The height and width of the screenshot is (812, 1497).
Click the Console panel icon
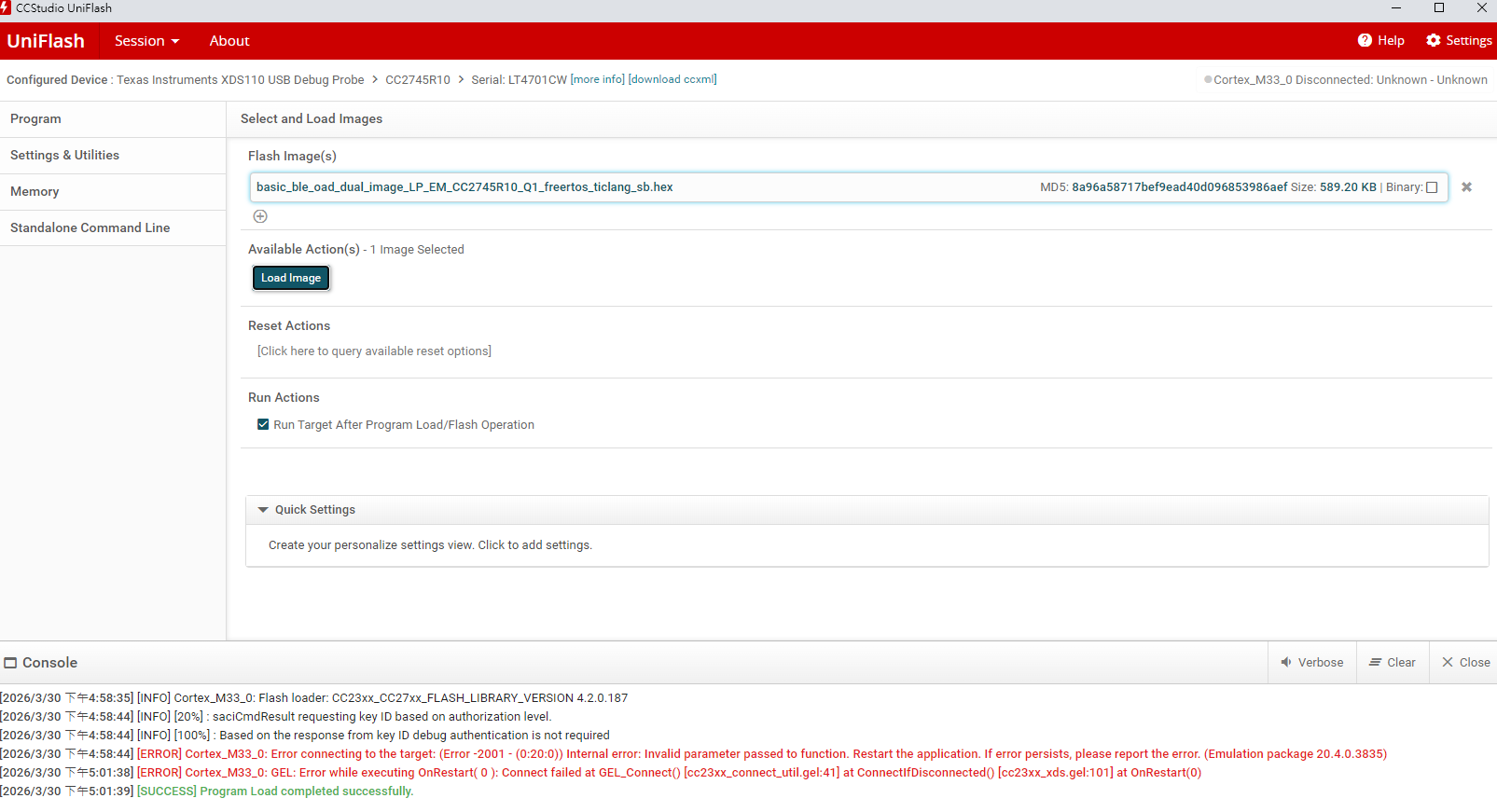click(11, 663)
